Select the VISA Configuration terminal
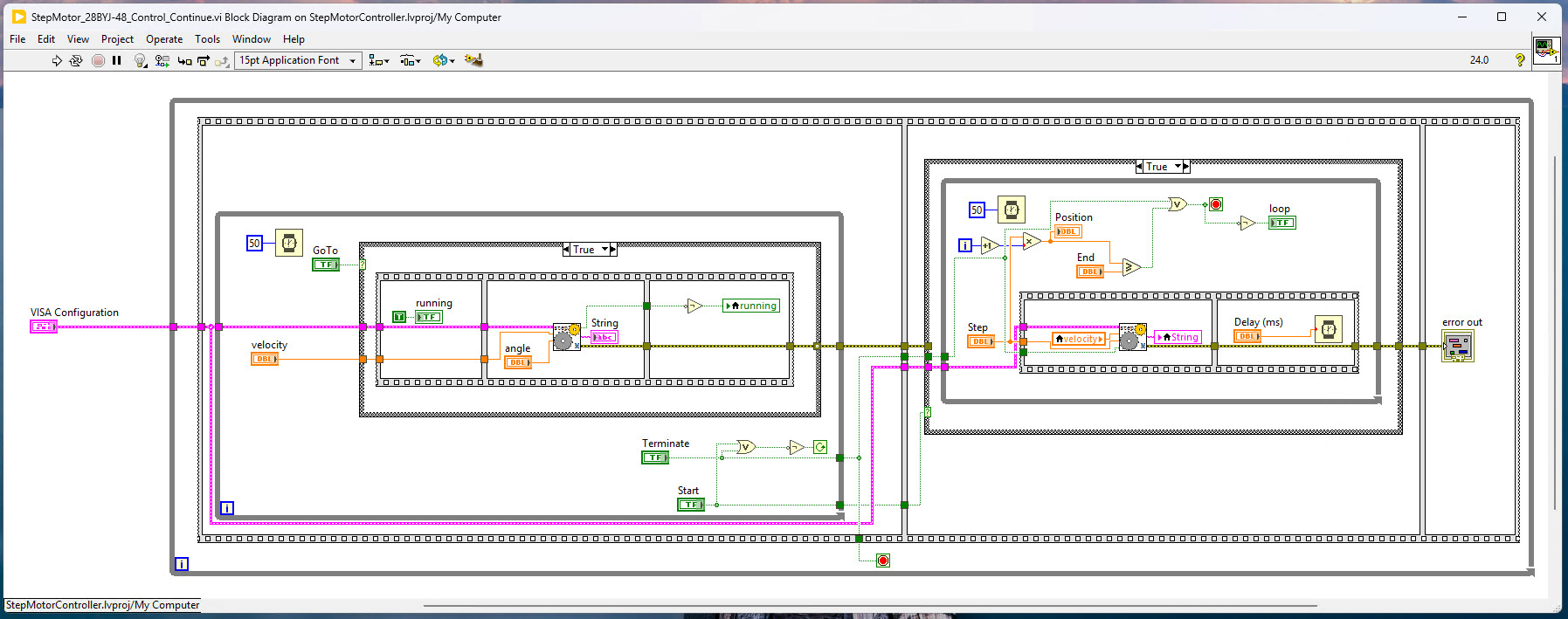1568x619 pixels. tap(44, 327)
